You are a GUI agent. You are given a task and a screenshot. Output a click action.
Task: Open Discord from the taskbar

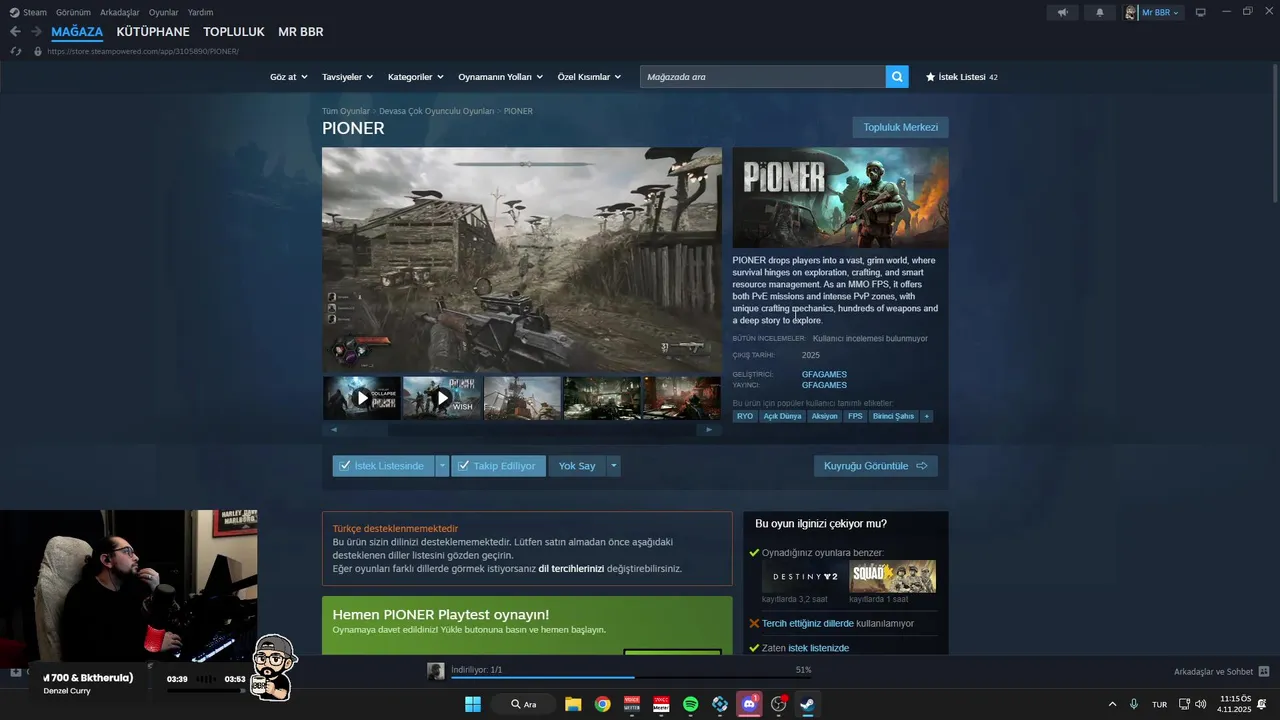[748, 704]
